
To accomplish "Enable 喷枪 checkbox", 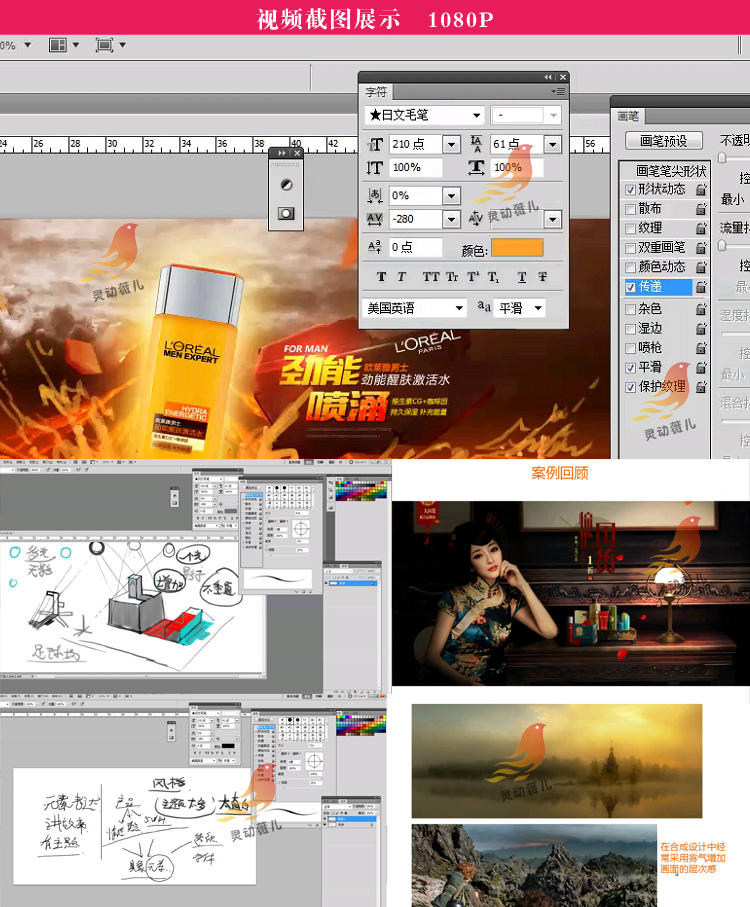I will click(630, 348).
